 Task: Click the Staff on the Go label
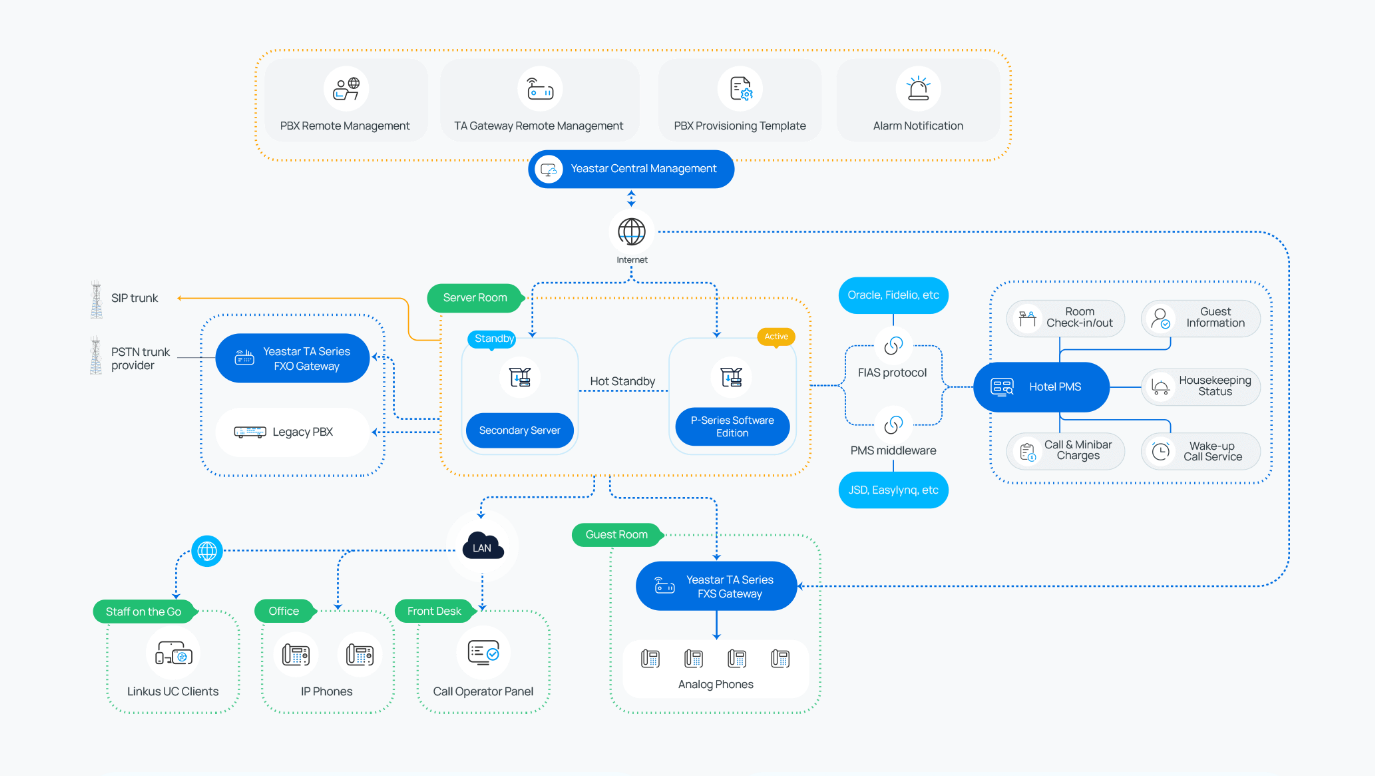(144, 611)
